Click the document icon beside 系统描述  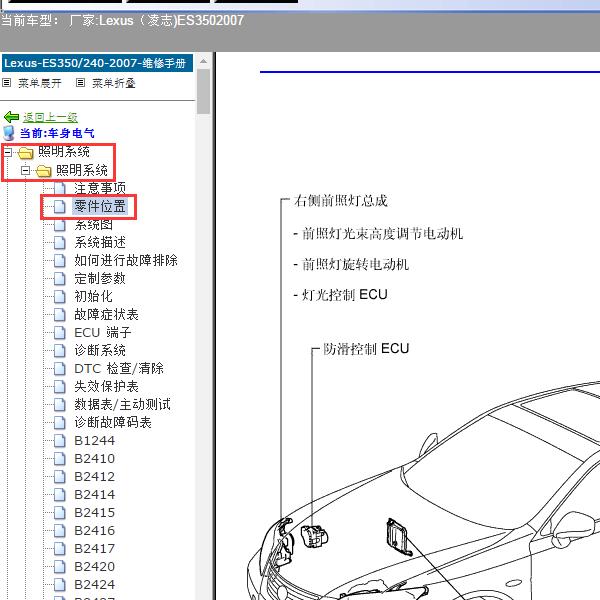click(60, 242)
